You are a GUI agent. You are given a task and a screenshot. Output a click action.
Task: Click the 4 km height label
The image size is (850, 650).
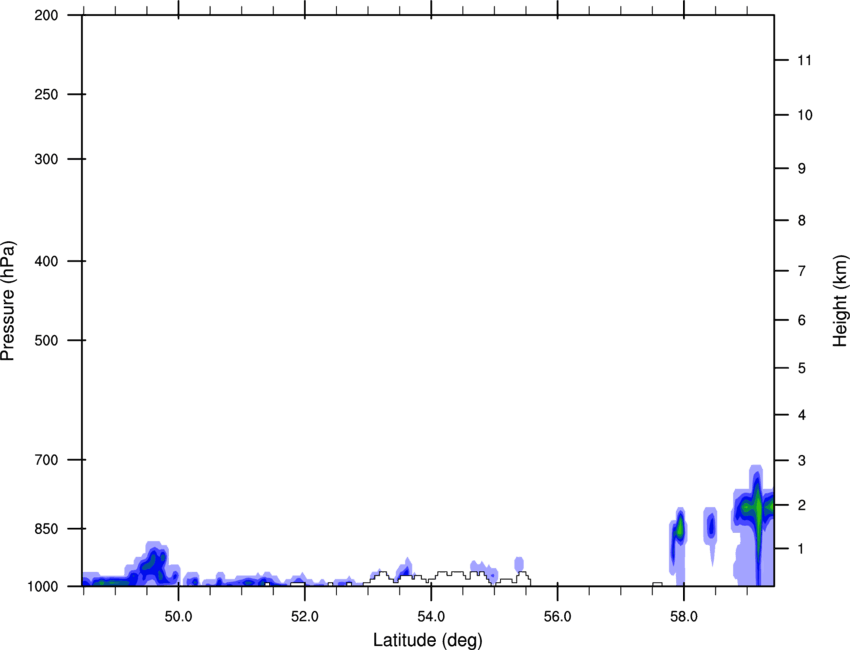(802, 415)
